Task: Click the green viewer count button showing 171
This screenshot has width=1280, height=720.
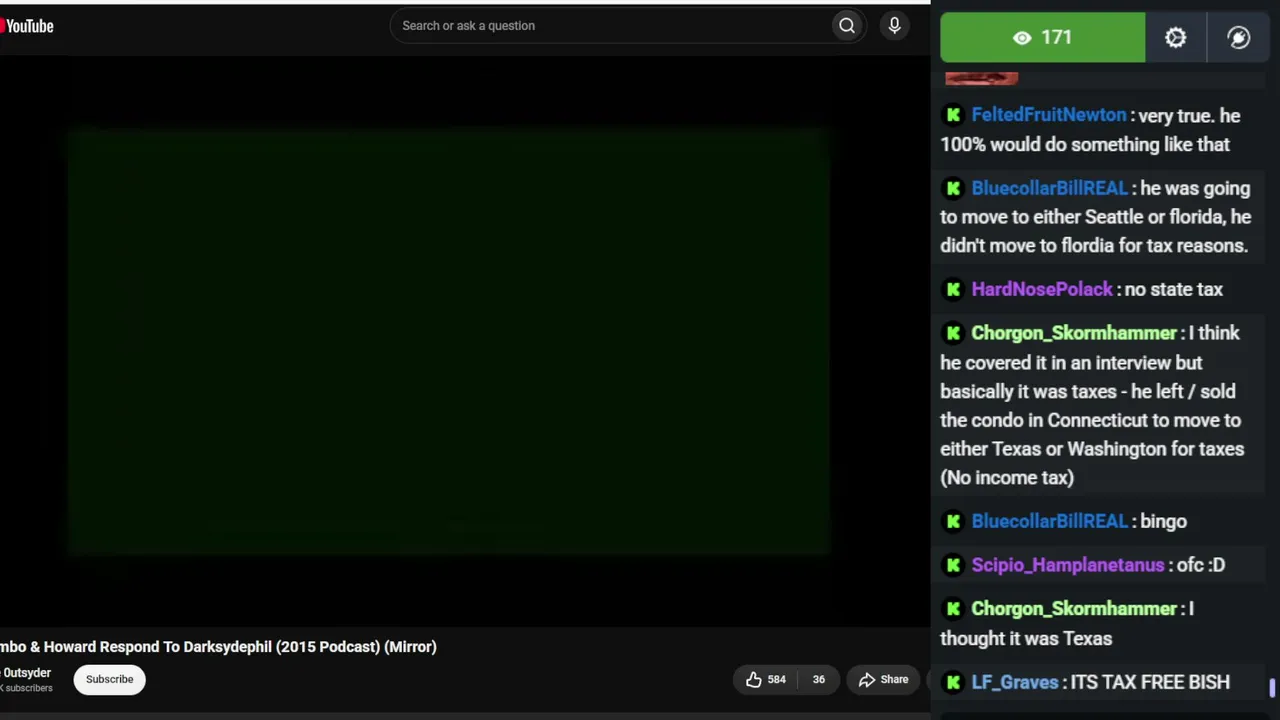Action: 1043,38
